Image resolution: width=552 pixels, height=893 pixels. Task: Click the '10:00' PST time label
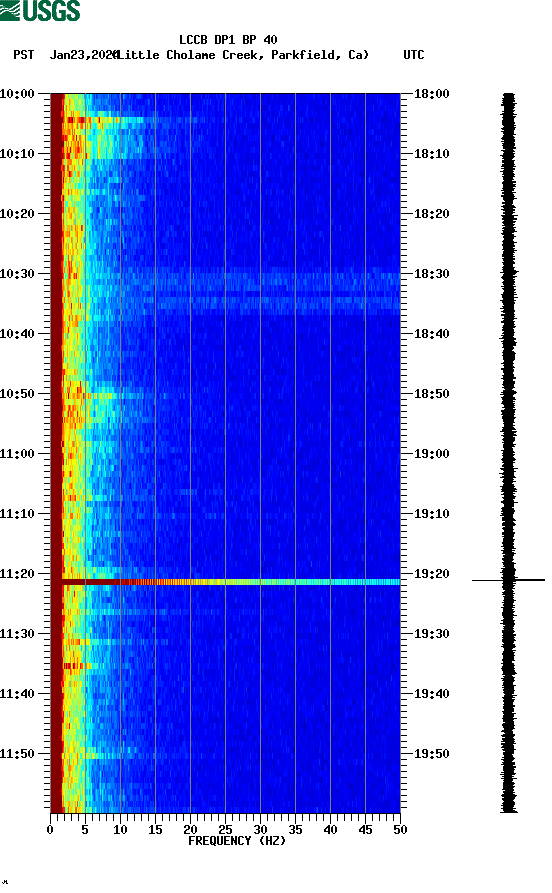point(17,93)
